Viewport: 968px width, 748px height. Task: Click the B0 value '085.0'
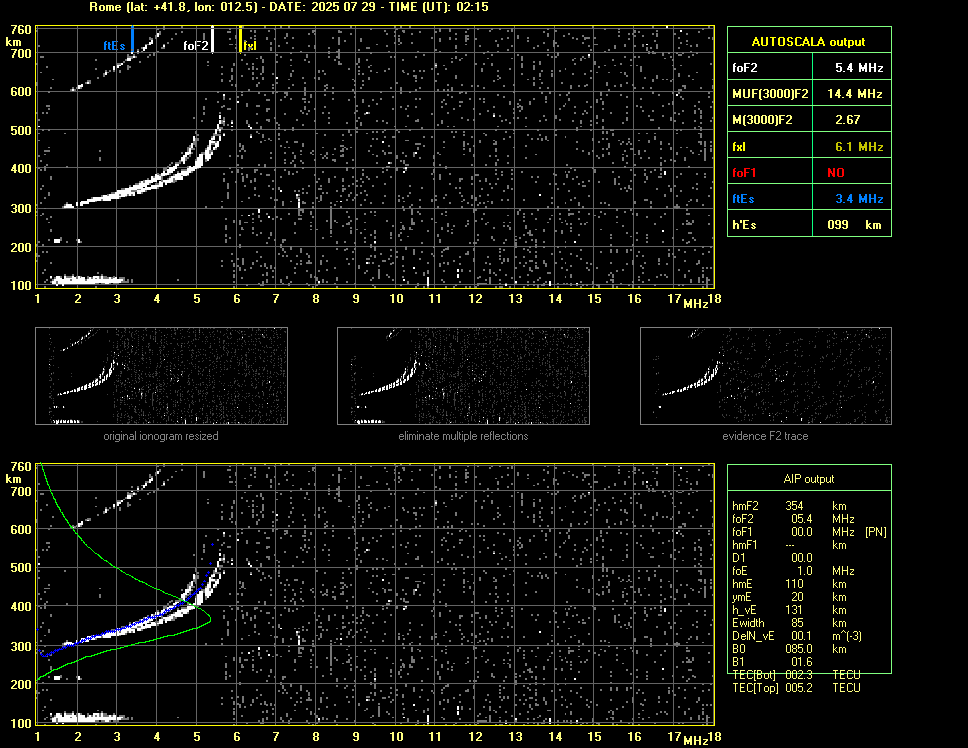pos(799,649)
